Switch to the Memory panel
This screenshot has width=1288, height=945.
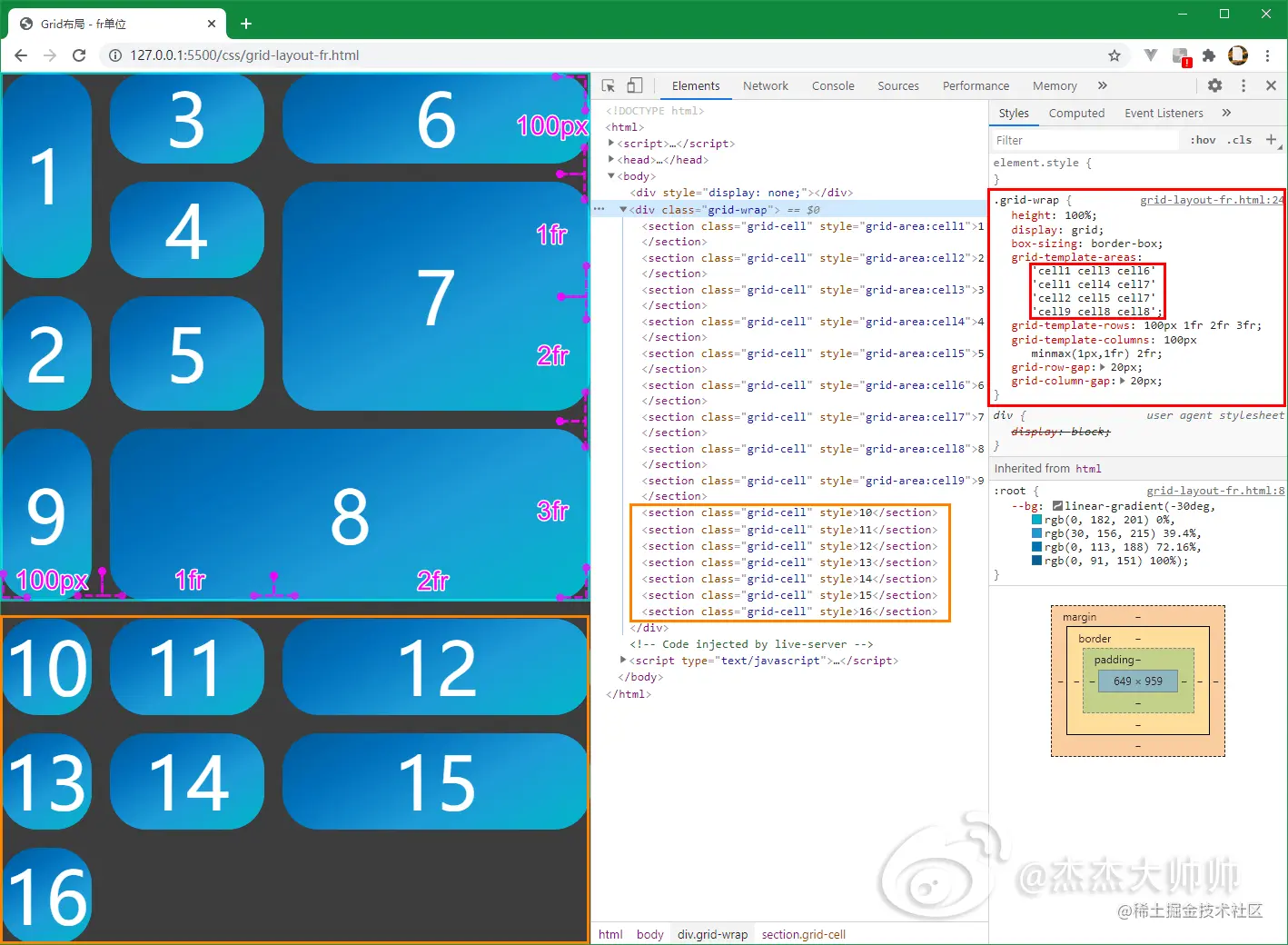1055,85
